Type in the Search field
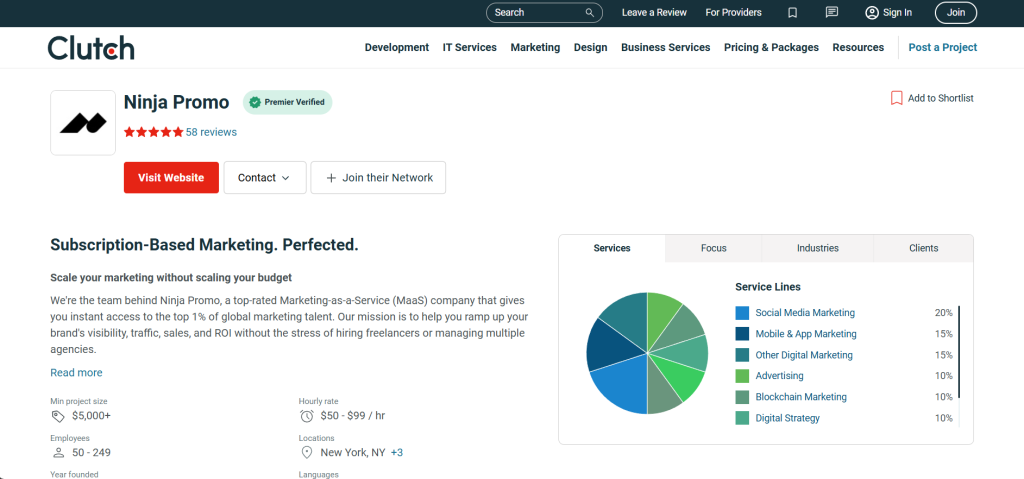 pos(544,12)
